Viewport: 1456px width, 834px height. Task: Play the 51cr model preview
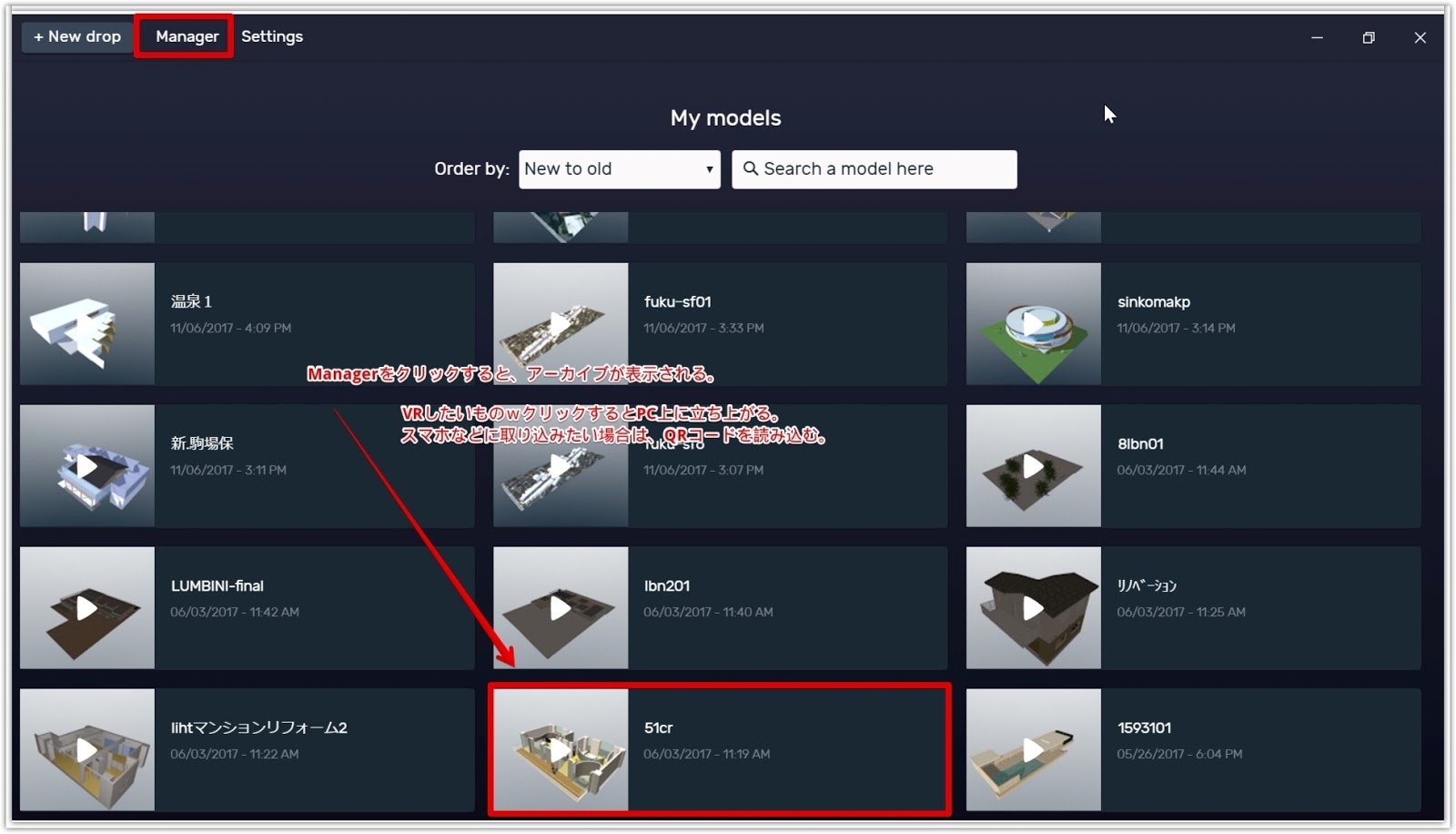tap(560, 750)
